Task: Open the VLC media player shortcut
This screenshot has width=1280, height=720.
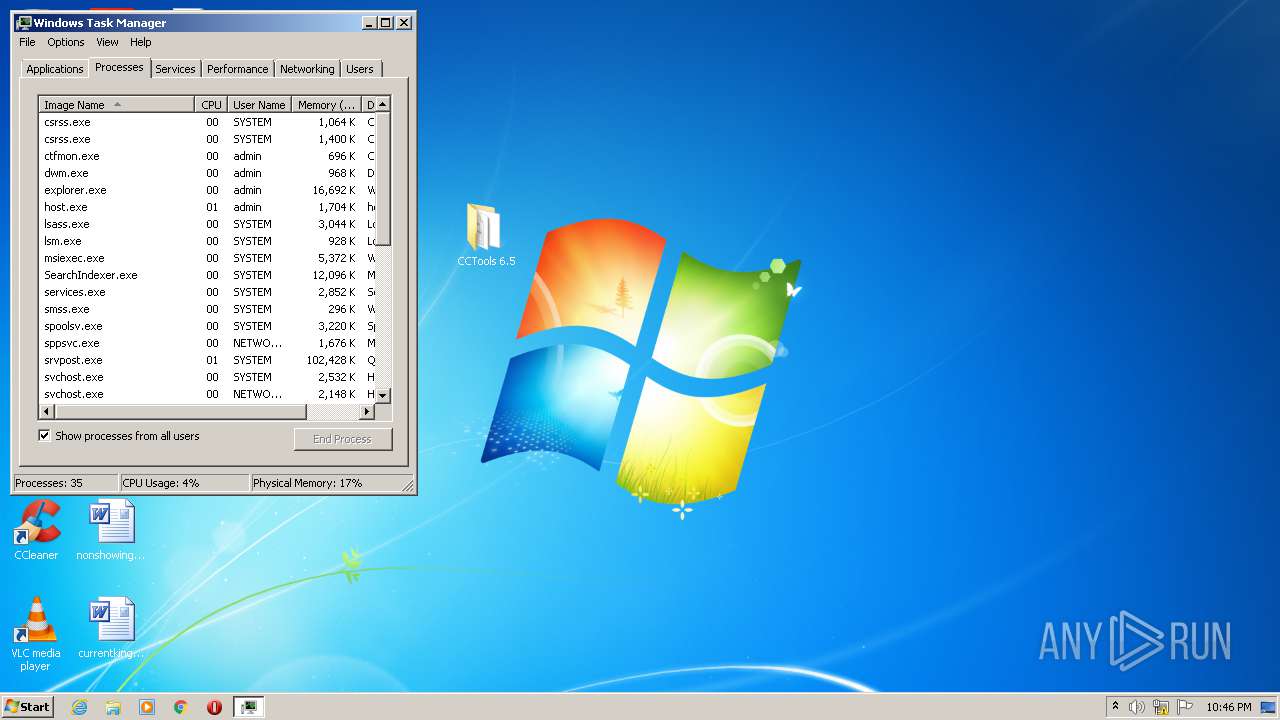Action: click(x=35, y=633)
